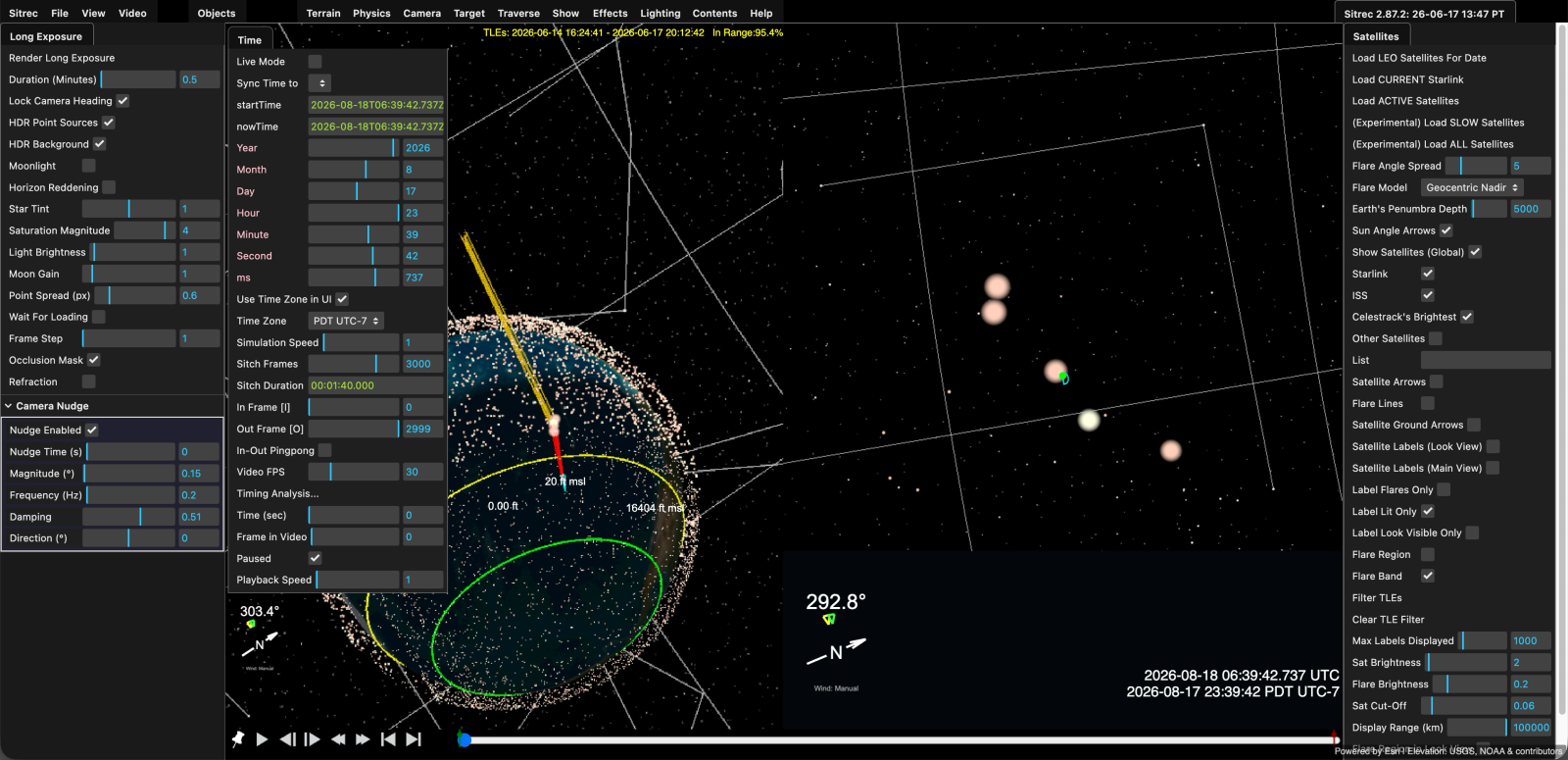
Task: Click the Sat Brightness slider
Action: [x=1466, y=662]
